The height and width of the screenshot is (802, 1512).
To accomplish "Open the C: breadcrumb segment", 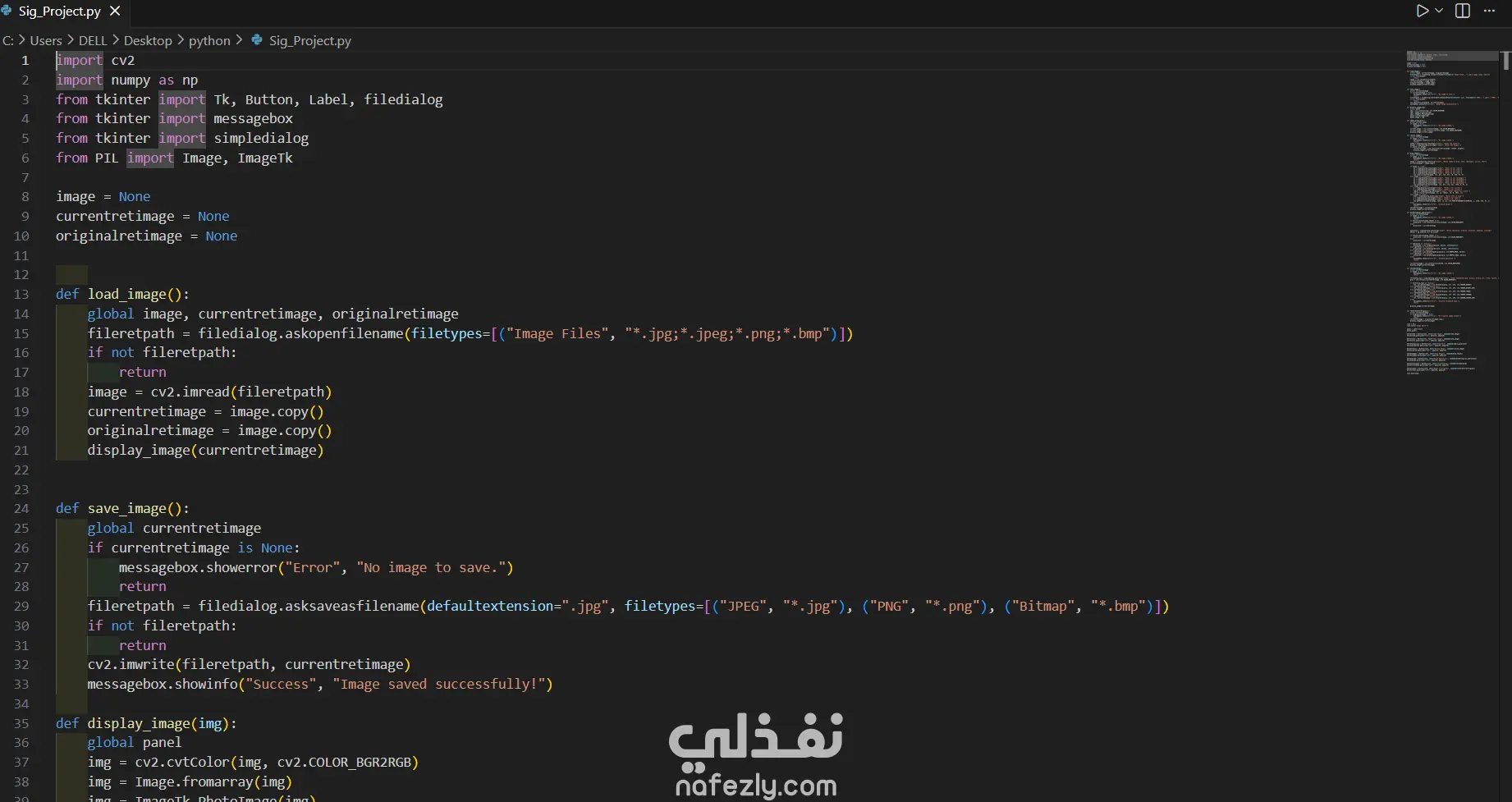I will pos(8,40).
